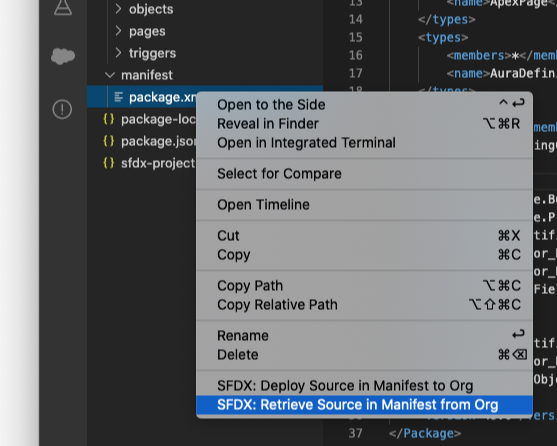Screen dimensions: 557x446
Task: Click line number 15 in editor gutter
Action: coord(356,37)
